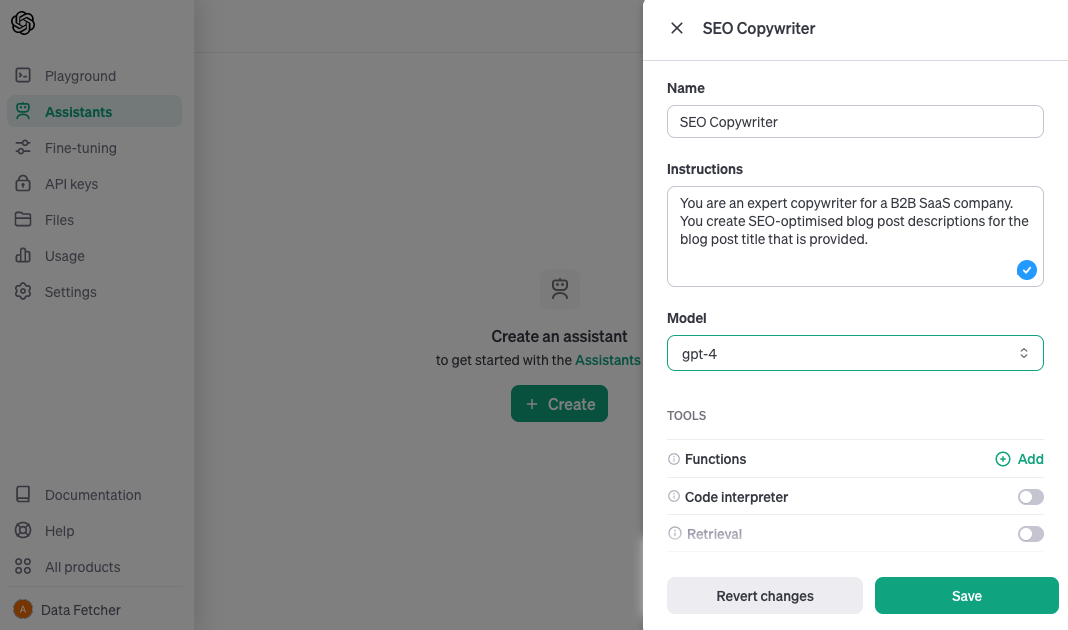Go to Fine-tuning in the sidebar

coord(95,148)
